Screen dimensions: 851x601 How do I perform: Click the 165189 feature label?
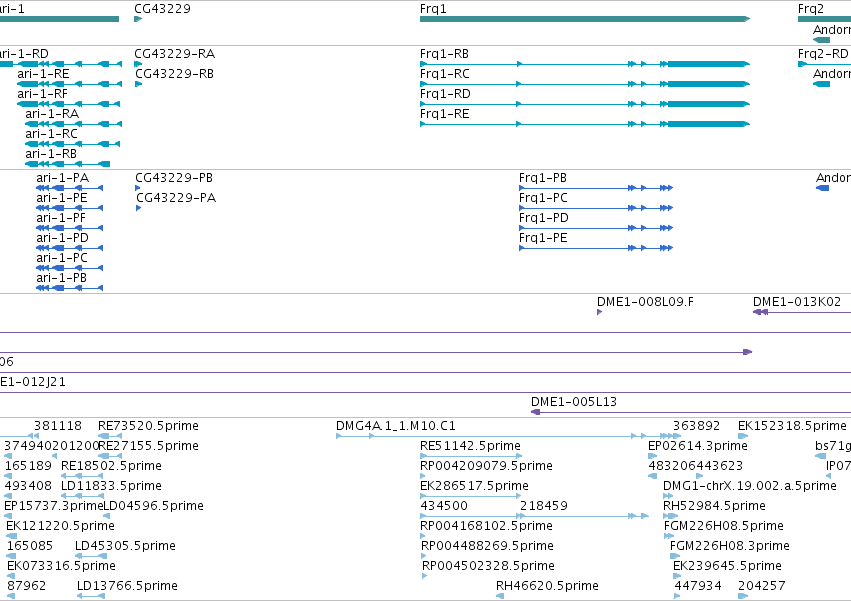point(28,466)
